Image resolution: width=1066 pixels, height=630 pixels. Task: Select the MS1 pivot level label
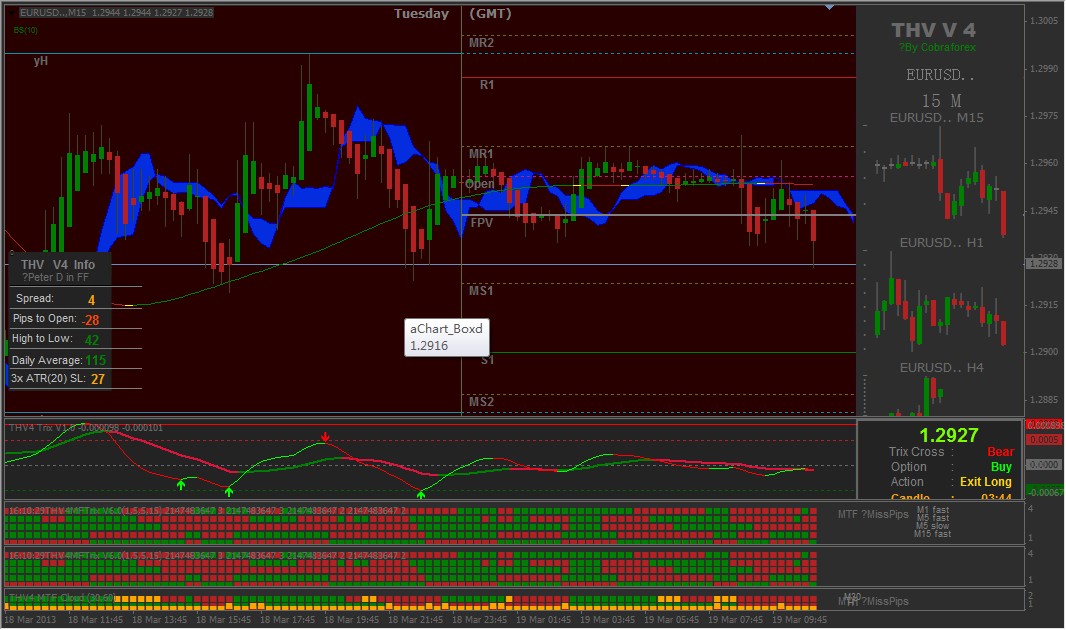coord(481,291)
